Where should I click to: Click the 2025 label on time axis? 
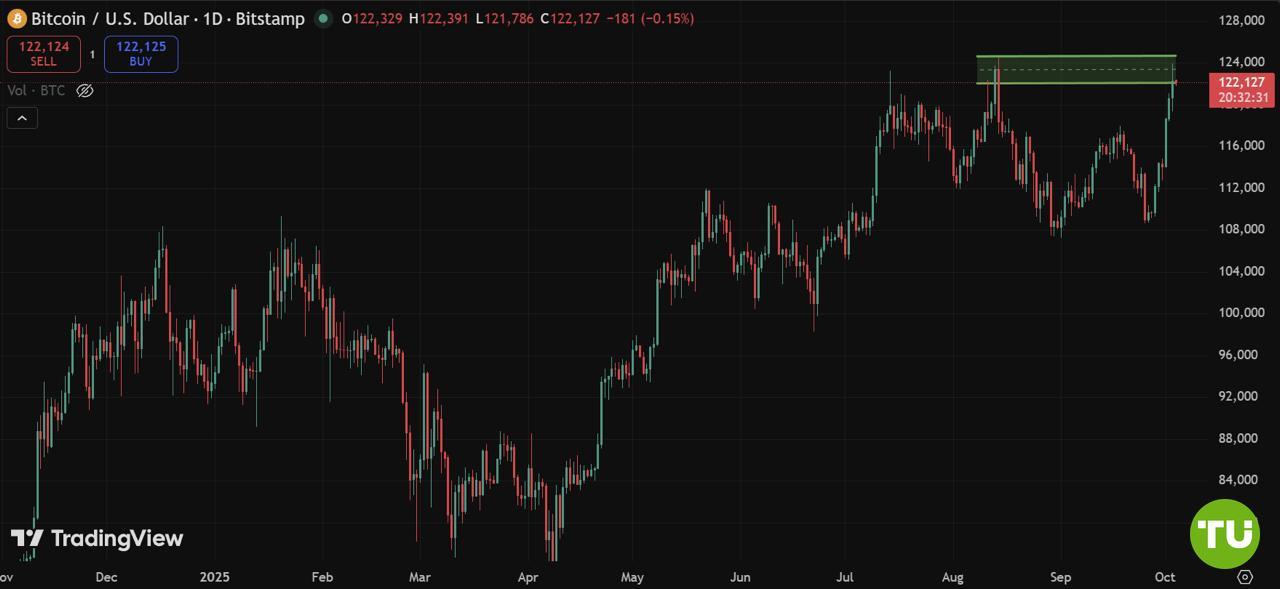(215, 577)
